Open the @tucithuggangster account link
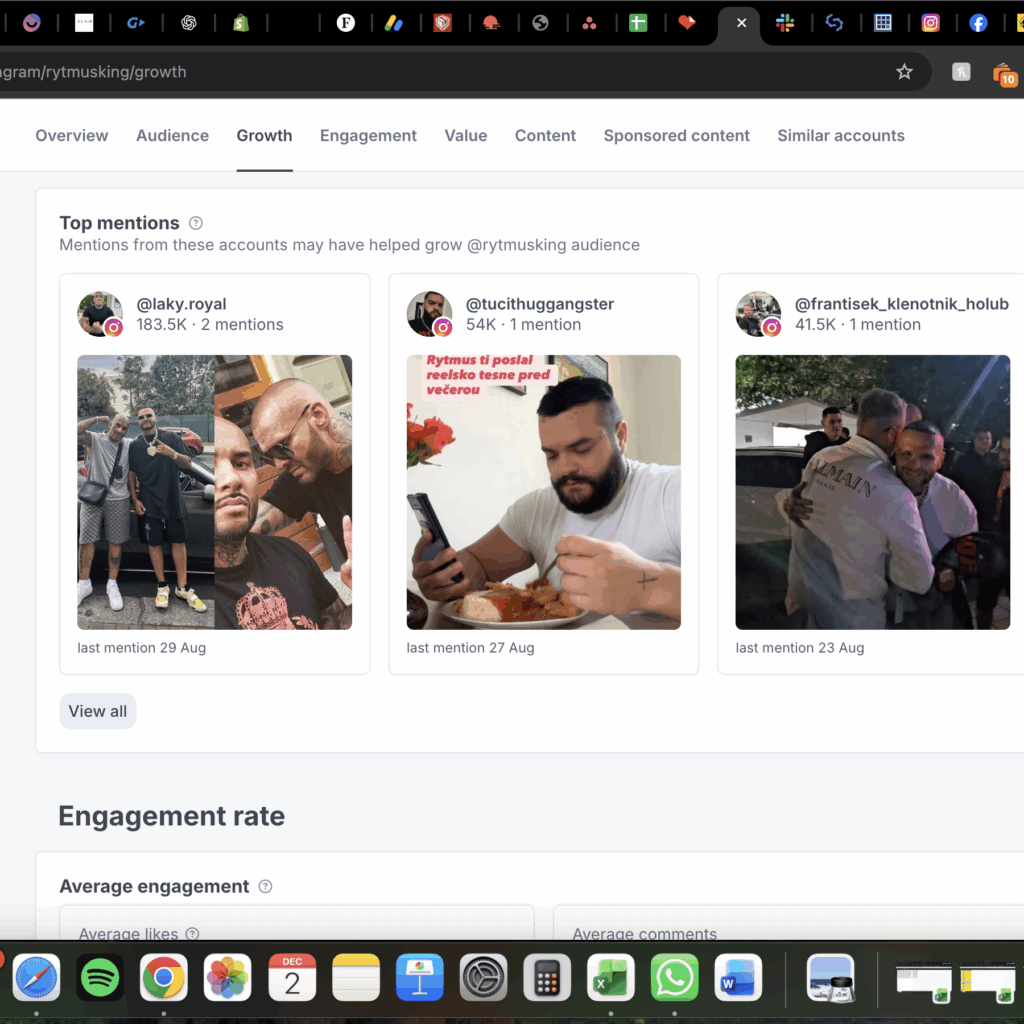The image size is (1024, 1024). click(539, 304)
